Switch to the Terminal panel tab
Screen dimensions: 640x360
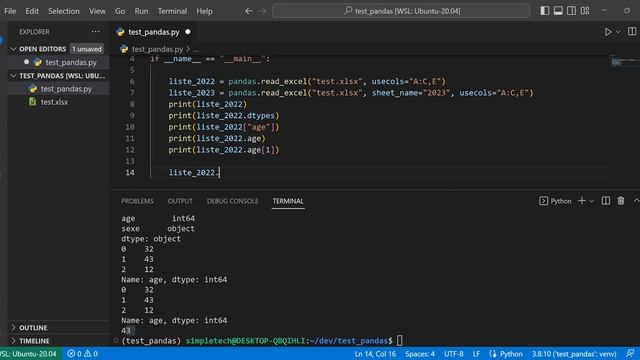tap(288, 201)
